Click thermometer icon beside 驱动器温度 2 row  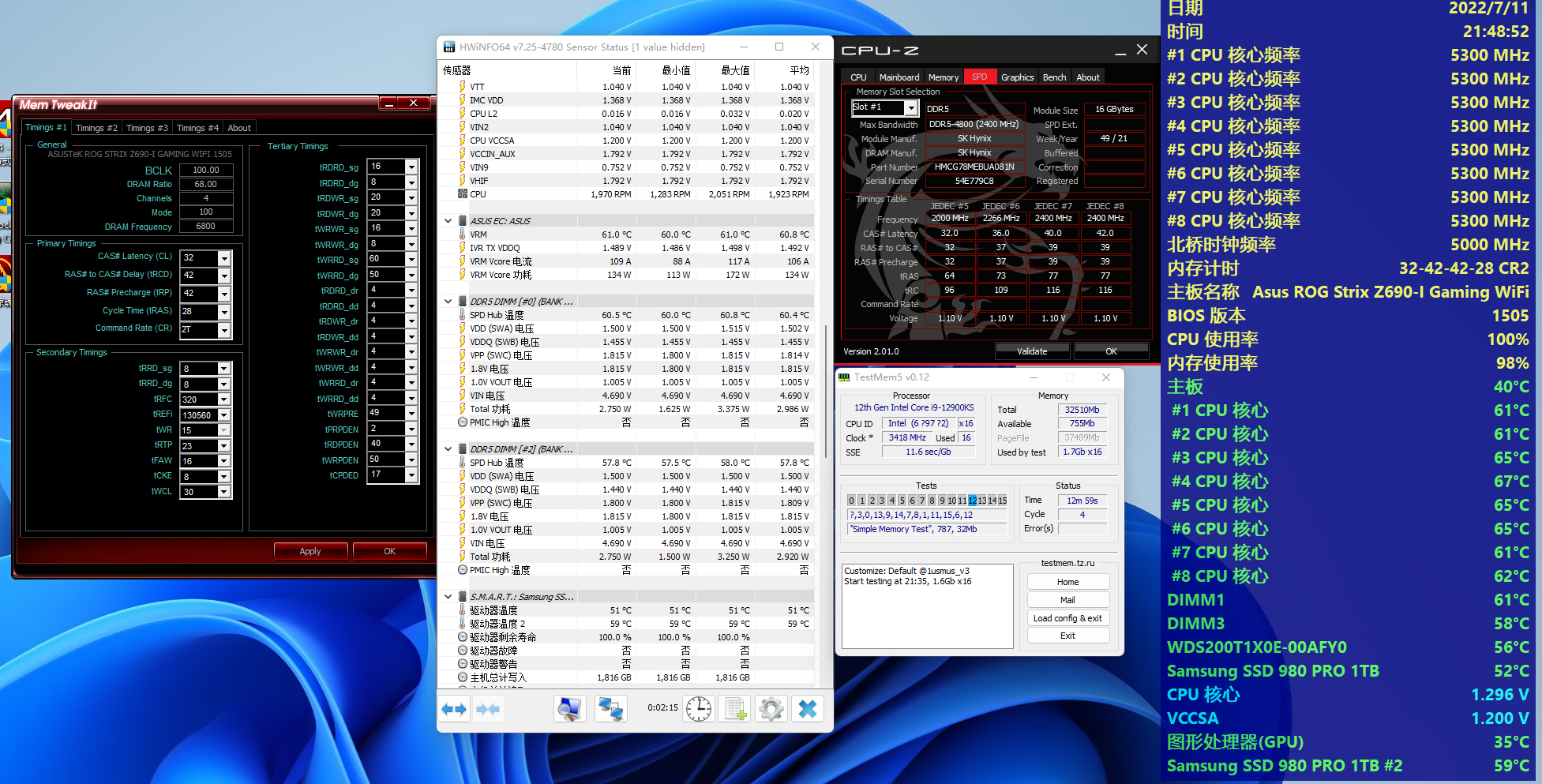(x=463, y=624)
